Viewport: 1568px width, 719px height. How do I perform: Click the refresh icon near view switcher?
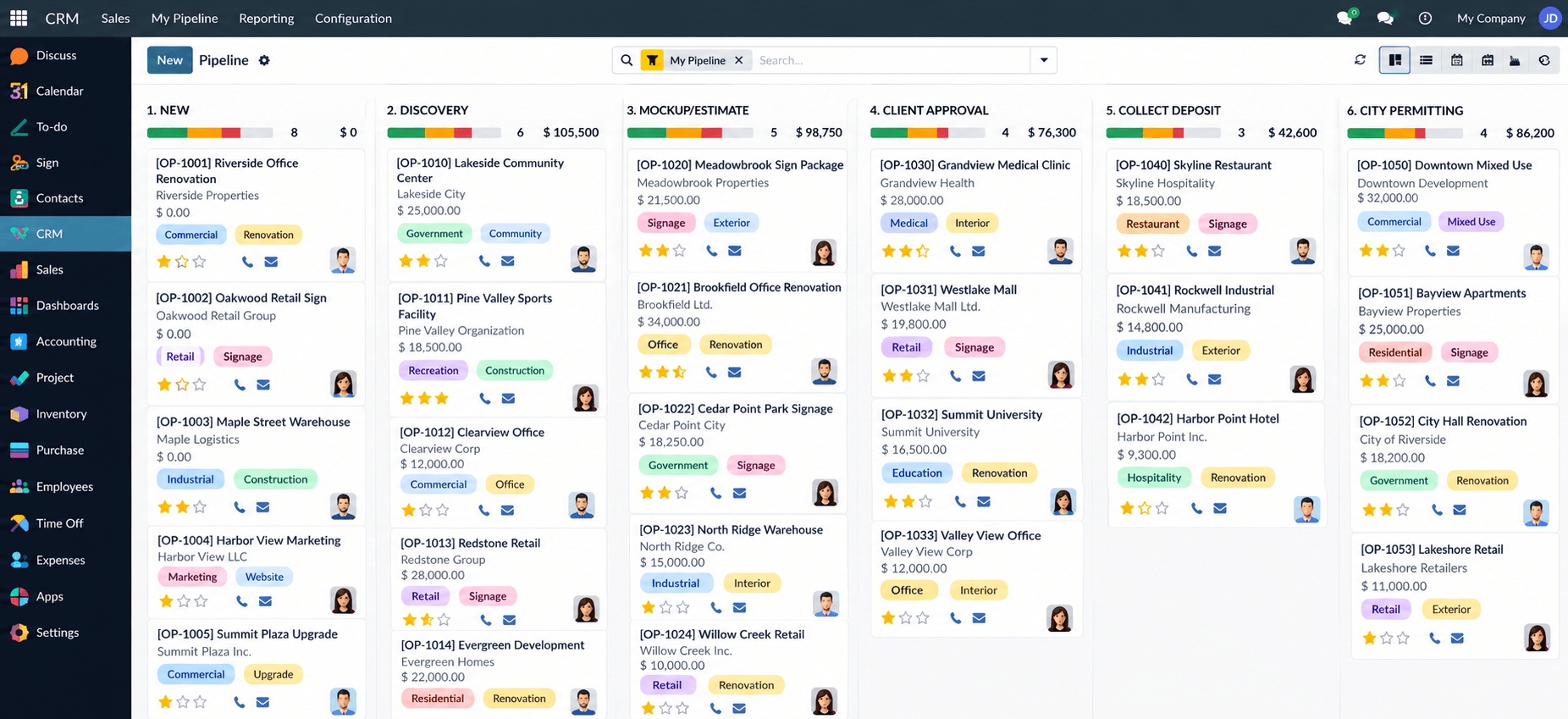[1360, 60]
